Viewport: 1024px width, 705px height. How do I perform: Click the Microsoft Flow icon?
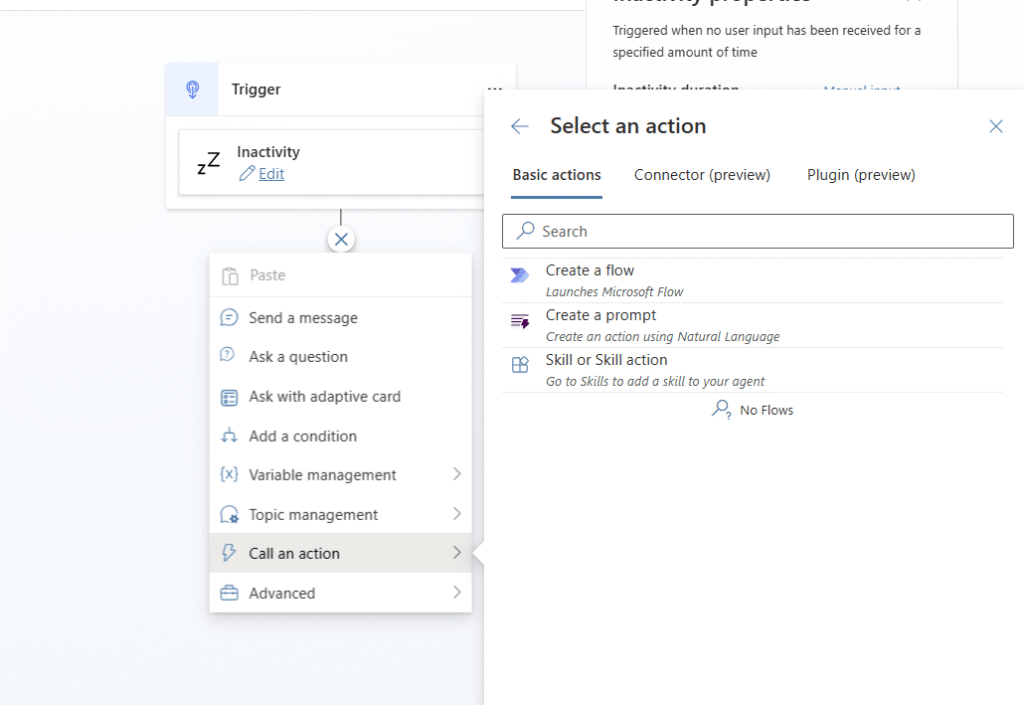(x=520, y=275)
